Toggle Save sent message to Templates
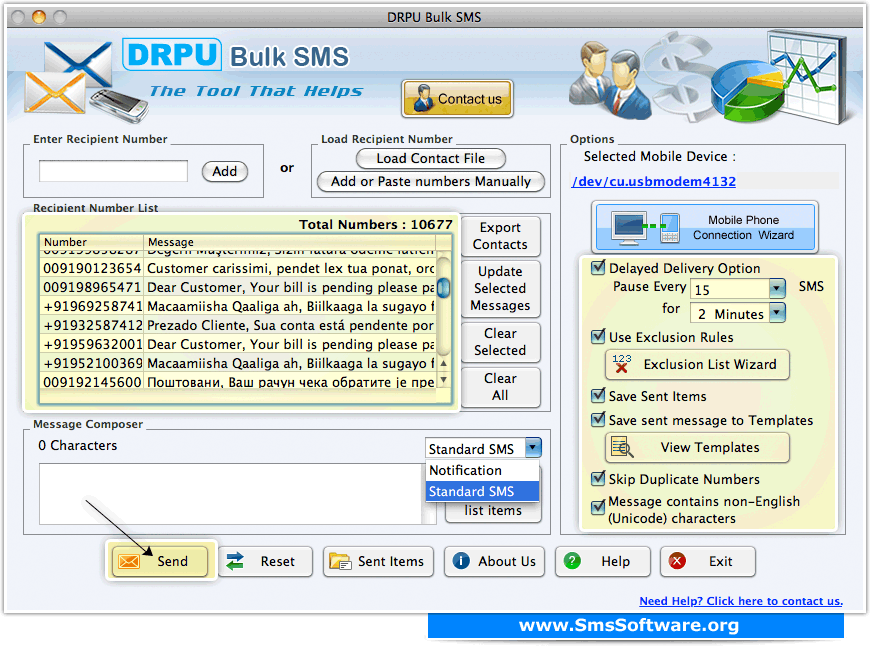Viewport: 870px width, 647px height. pos(598,420)
